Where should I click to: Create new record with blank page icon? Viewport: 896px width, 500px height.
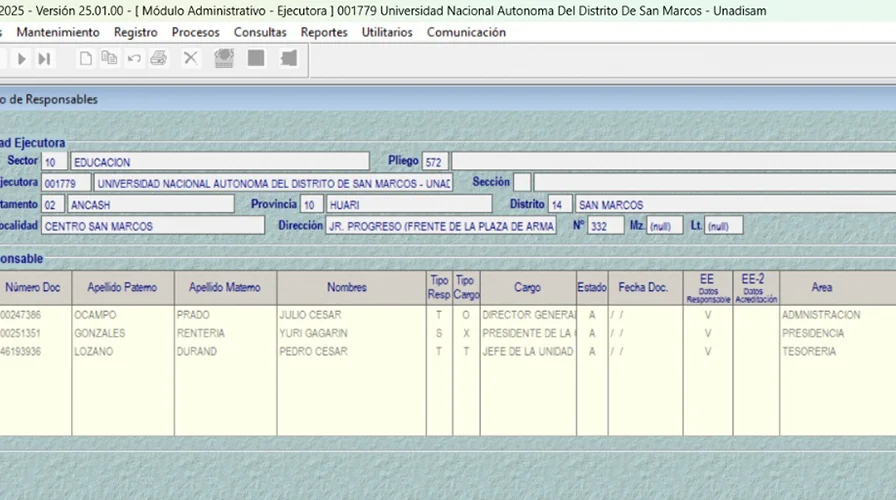pyautogui.click(x=86, y=58)
